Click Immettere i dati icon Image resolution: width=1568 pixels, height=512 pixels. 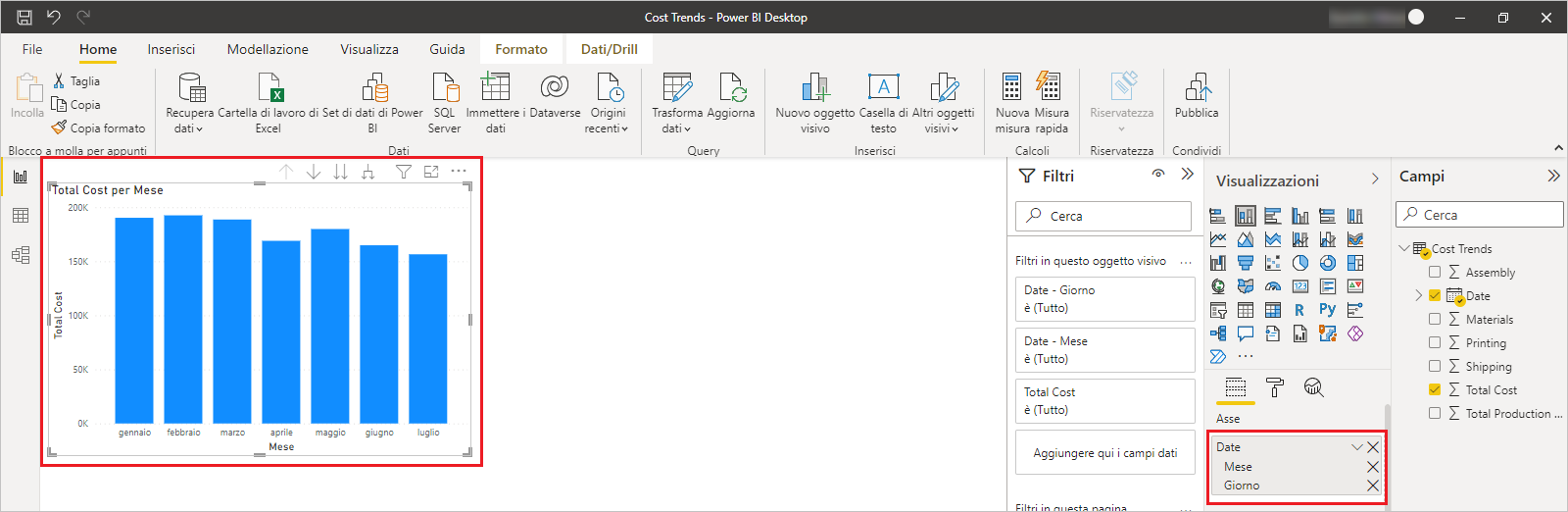coord(495,87)
